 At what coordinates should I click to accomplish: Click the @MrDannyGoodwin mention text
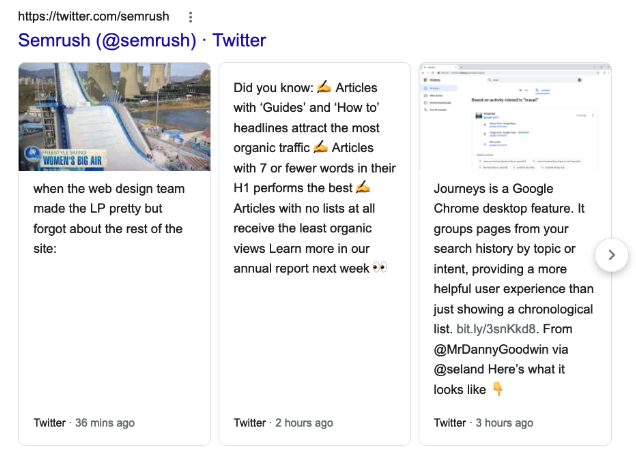[490, 349]
